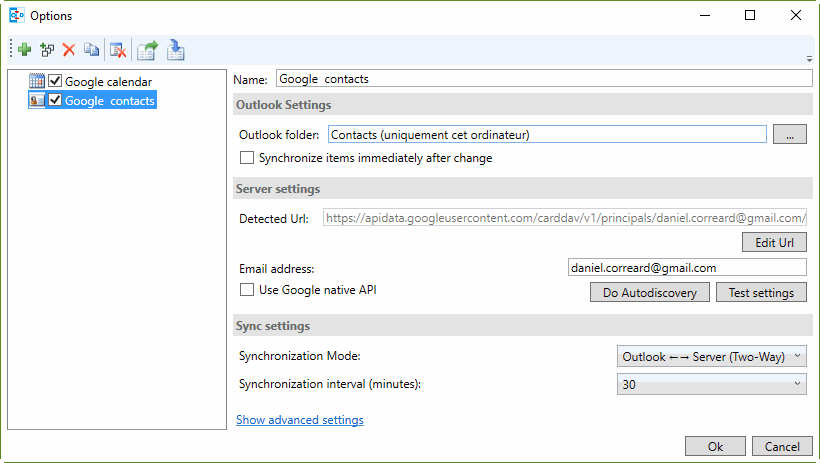This screenshot has width=820, height=463.
Task: Enable Use Google native API checkbox
Action: (x=247, y=290)
